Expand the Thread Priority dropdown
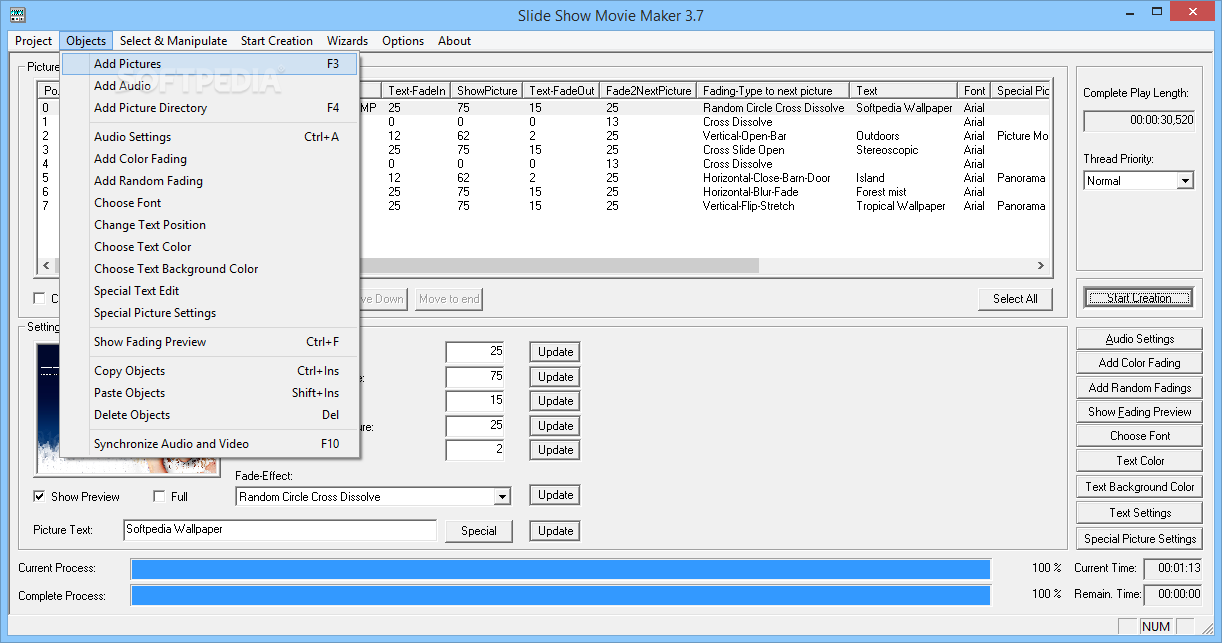Image resolution: width=1222 pixels, height=643 pixels. [1185, 181]
